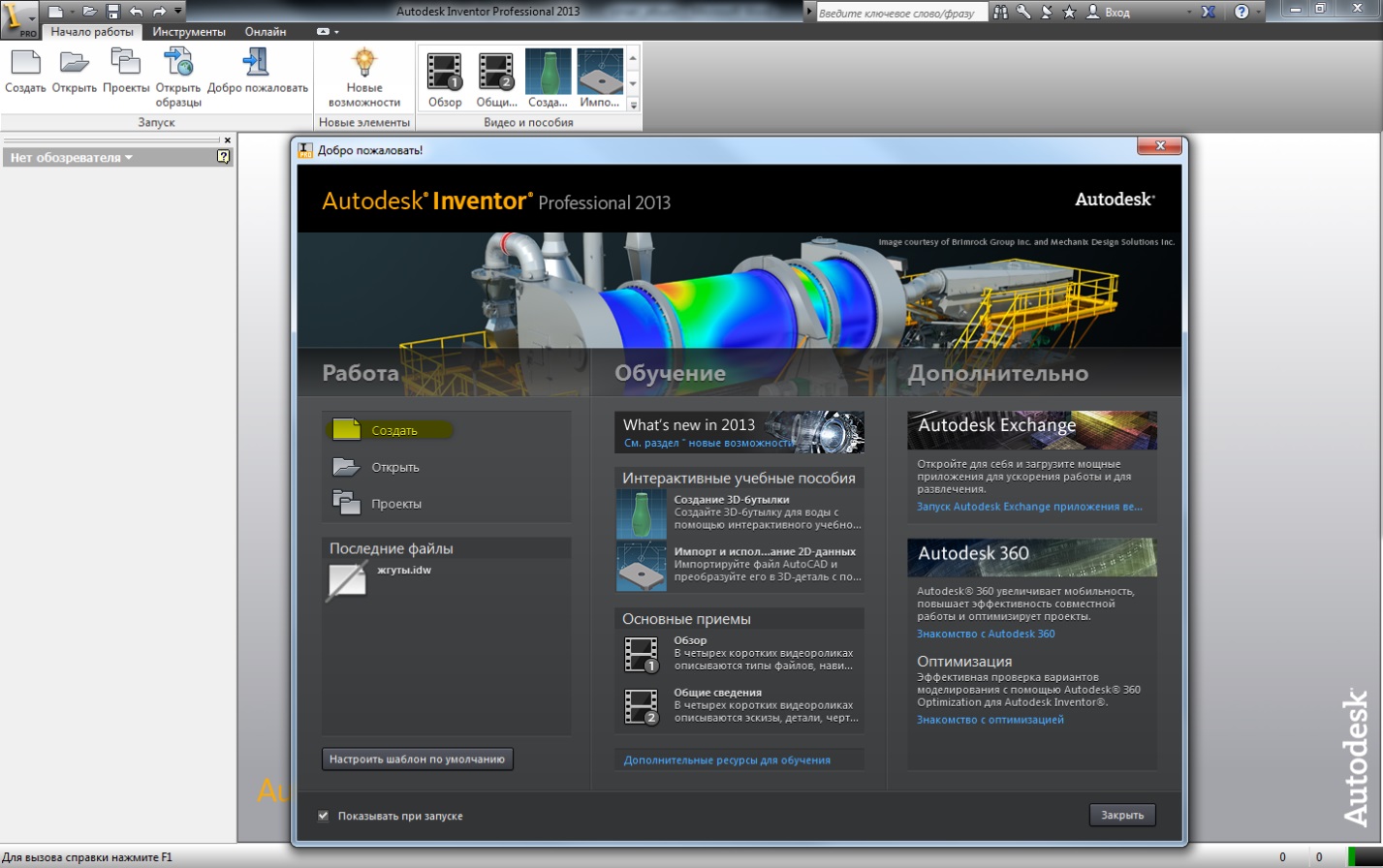Click the ribbon Открыть folder icon
Image resolution: width=1383 pixels, height=868 pixels.
74,61
